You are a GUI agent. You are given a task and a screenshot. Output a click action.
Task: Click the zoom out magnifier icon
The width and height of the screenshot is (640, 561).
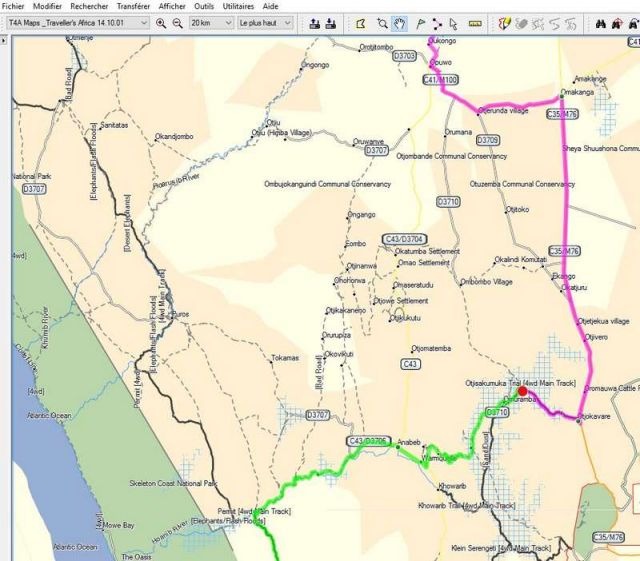coord(178,23)
